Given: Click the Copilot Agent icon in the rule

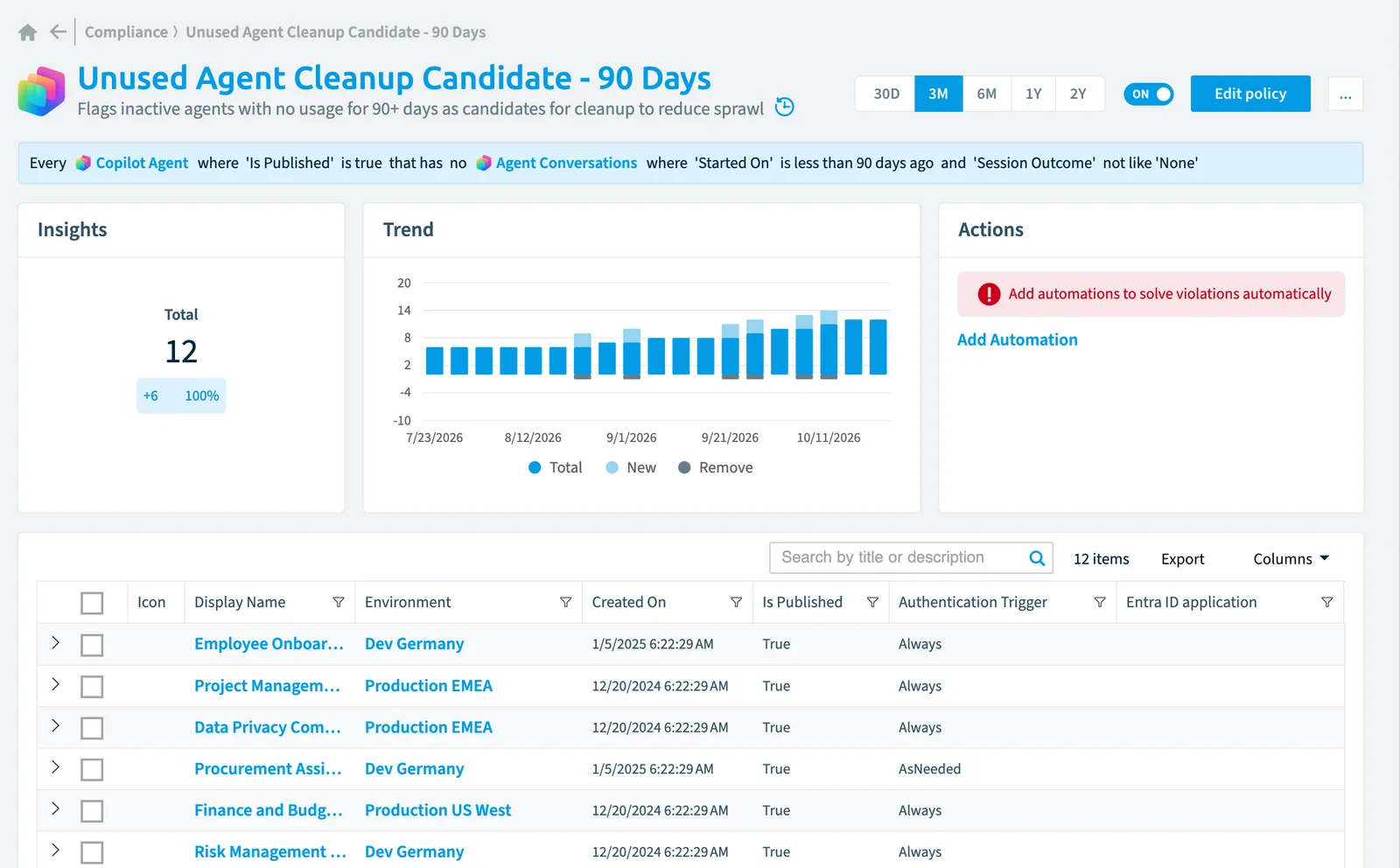Looking at the screenshot, I should click(x=83, y=163).
